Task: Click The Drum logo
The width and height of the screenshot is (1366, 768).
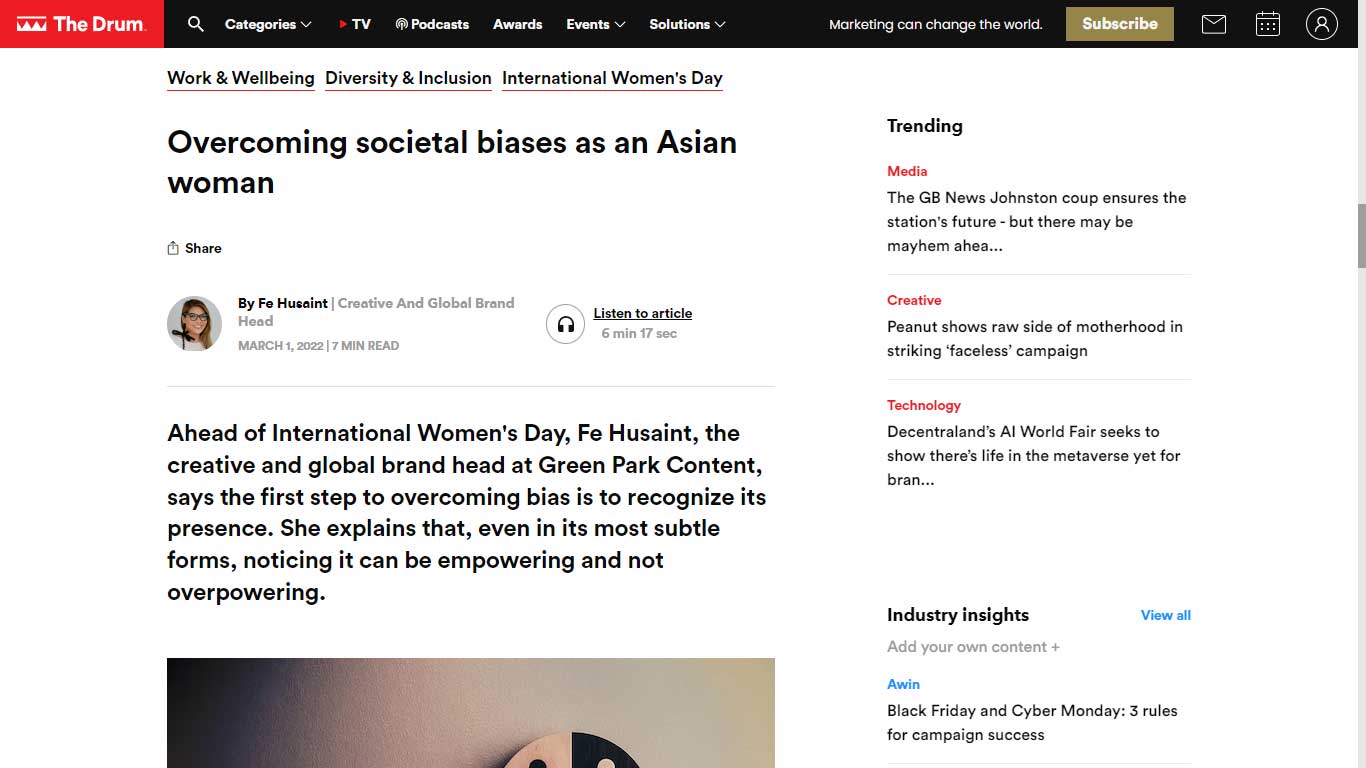Action: click(82, 24)
